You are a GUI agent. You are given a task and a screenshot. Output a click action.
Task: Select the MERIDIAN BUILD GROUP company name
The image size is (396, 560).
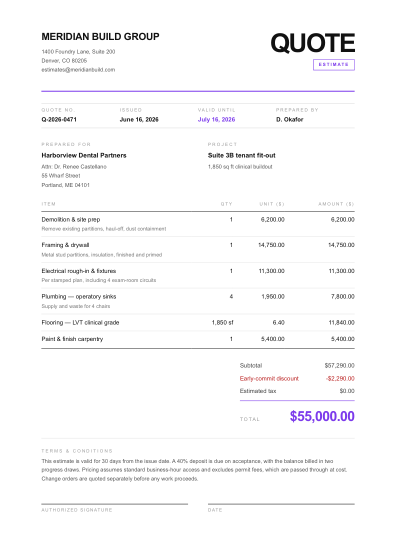100,36
